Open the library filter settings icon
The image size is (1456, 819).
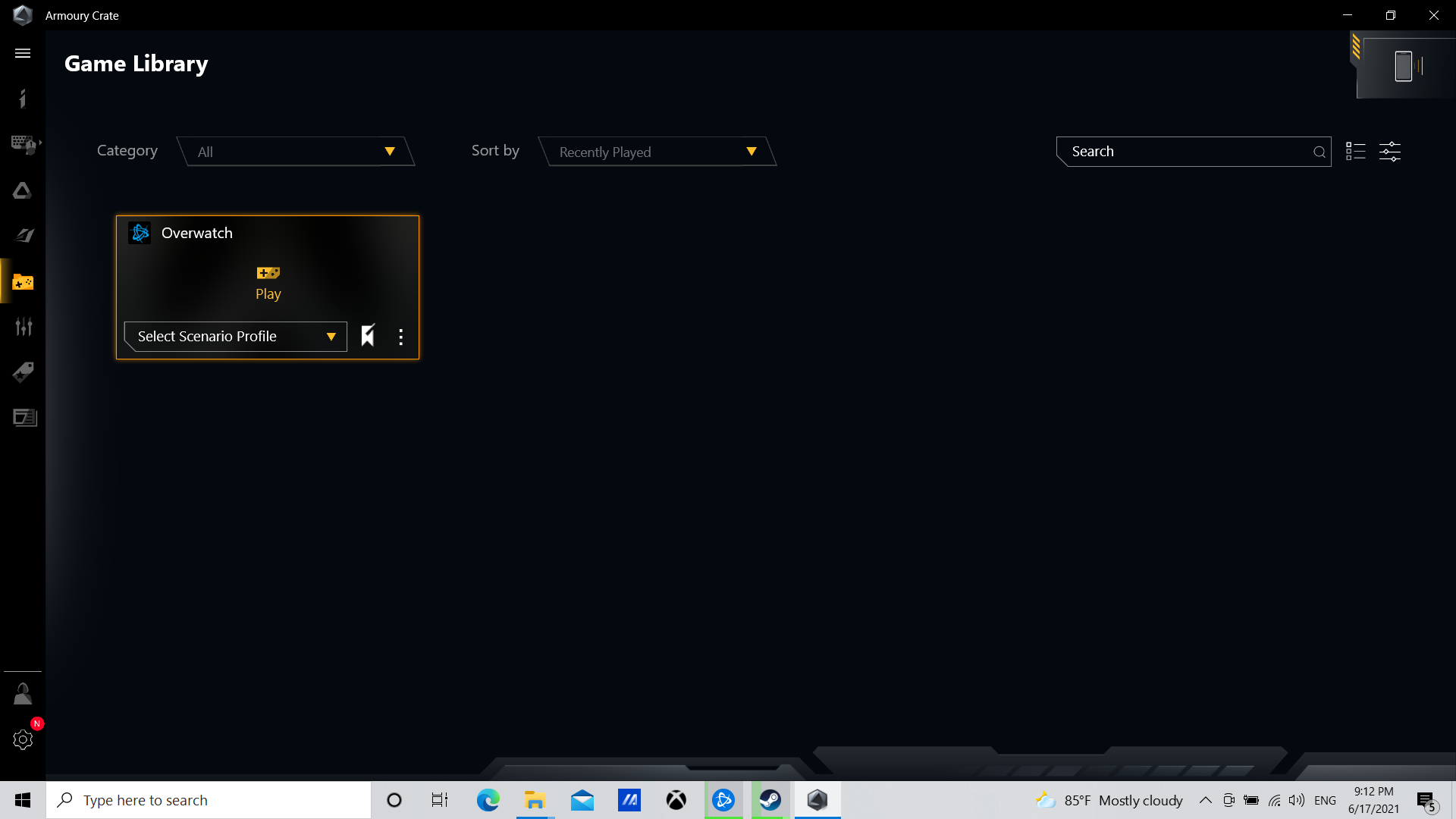point(1390,152)
